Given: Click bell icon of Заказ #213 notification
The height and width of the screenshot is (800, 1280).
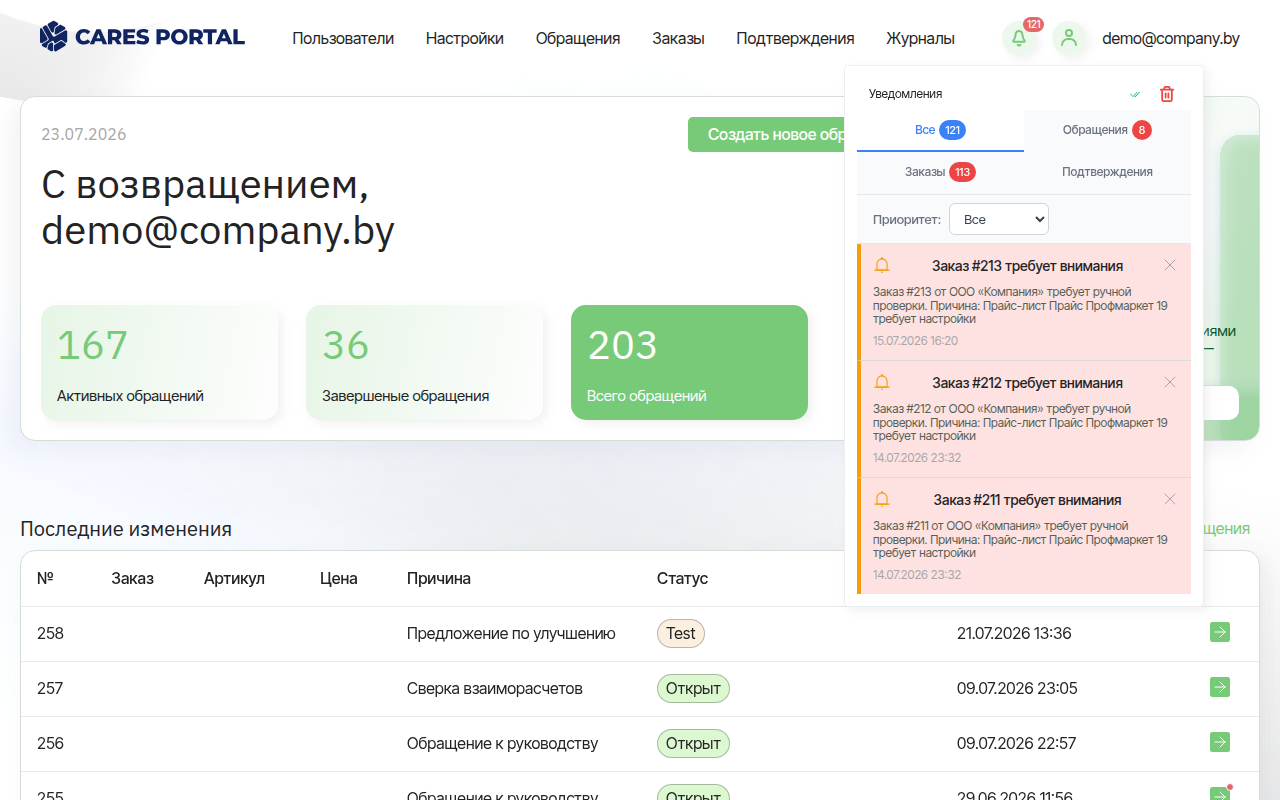Looking at the screenshot, I should click(x=882, y=265).
